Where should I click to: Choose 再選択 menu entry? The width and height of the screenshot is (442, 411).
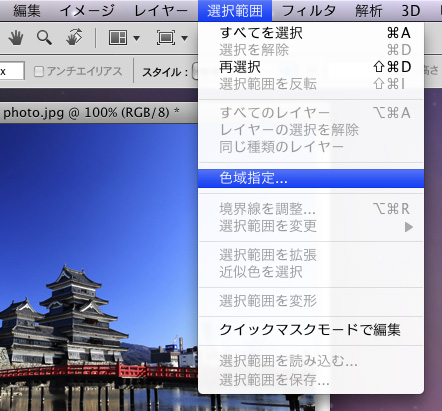pyautogui.click(x=311, y=67)
